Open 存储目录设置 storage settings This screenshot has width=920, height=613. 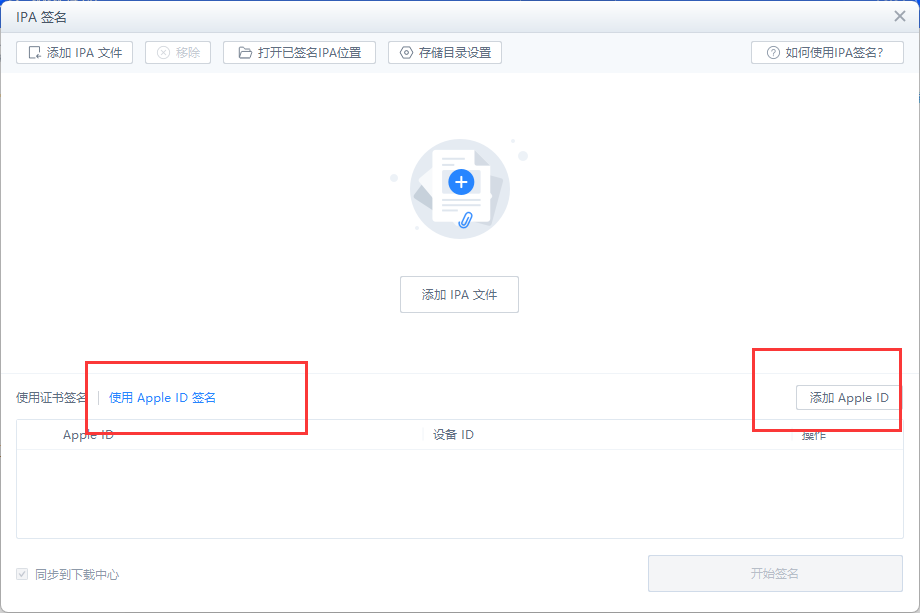[x=445, y=53]
